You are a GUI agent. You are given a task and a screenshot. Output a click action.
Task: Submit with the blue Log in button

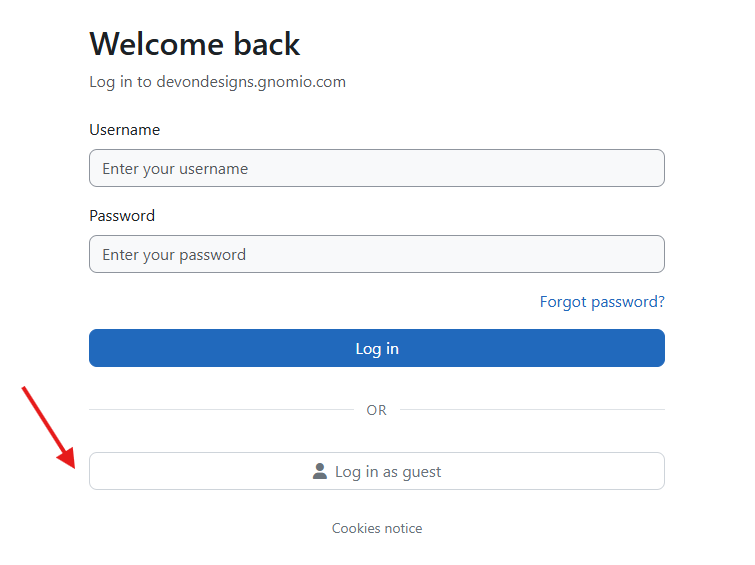pos(377,348)
